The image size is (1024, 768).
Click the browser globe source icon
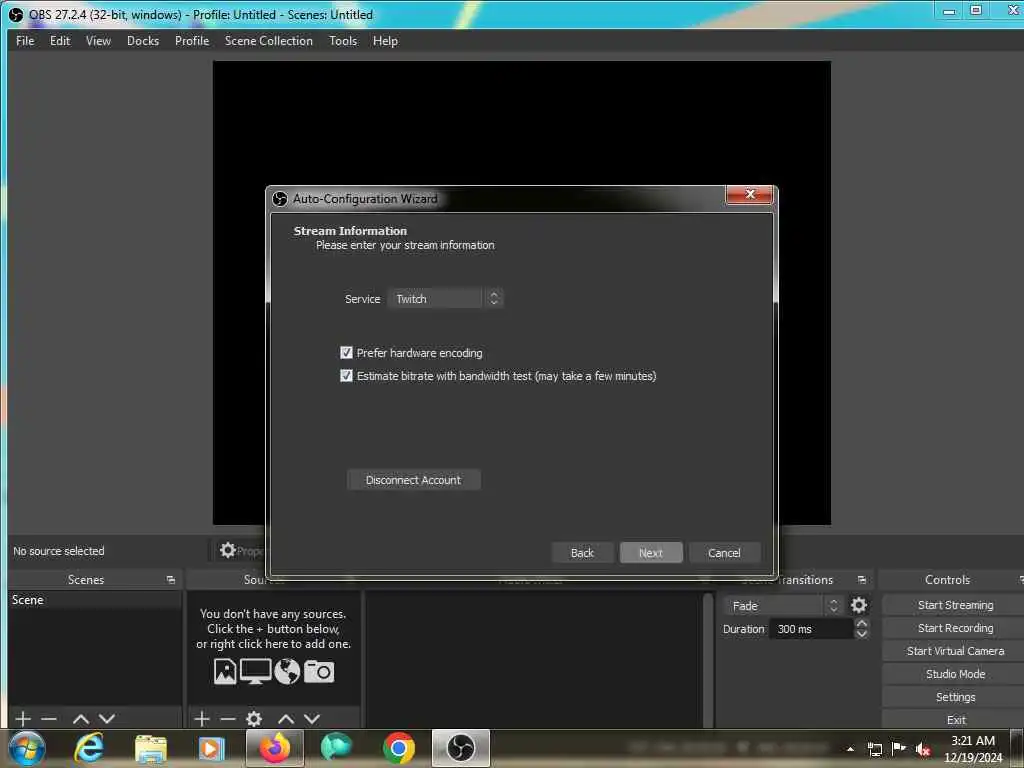287,671
